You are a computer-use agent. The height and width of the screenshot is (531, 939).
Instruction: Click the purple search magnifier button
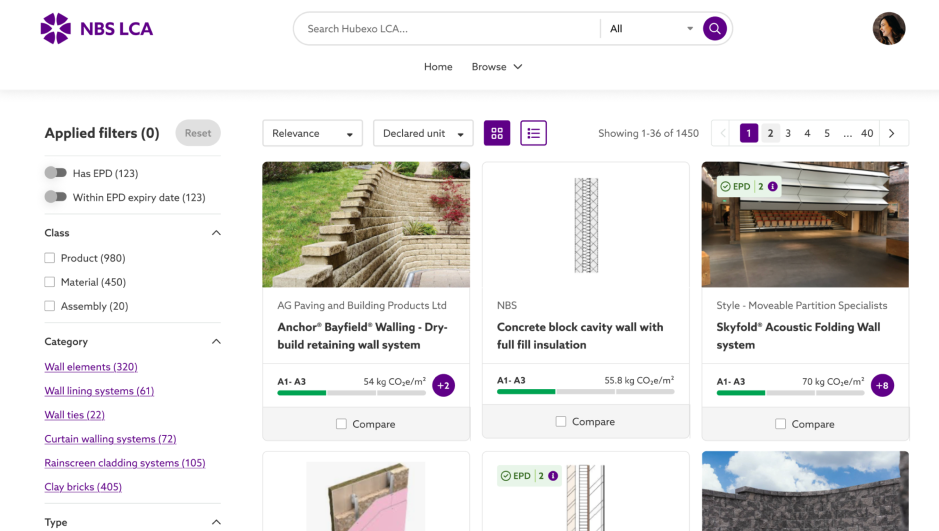tap(714, 28)
